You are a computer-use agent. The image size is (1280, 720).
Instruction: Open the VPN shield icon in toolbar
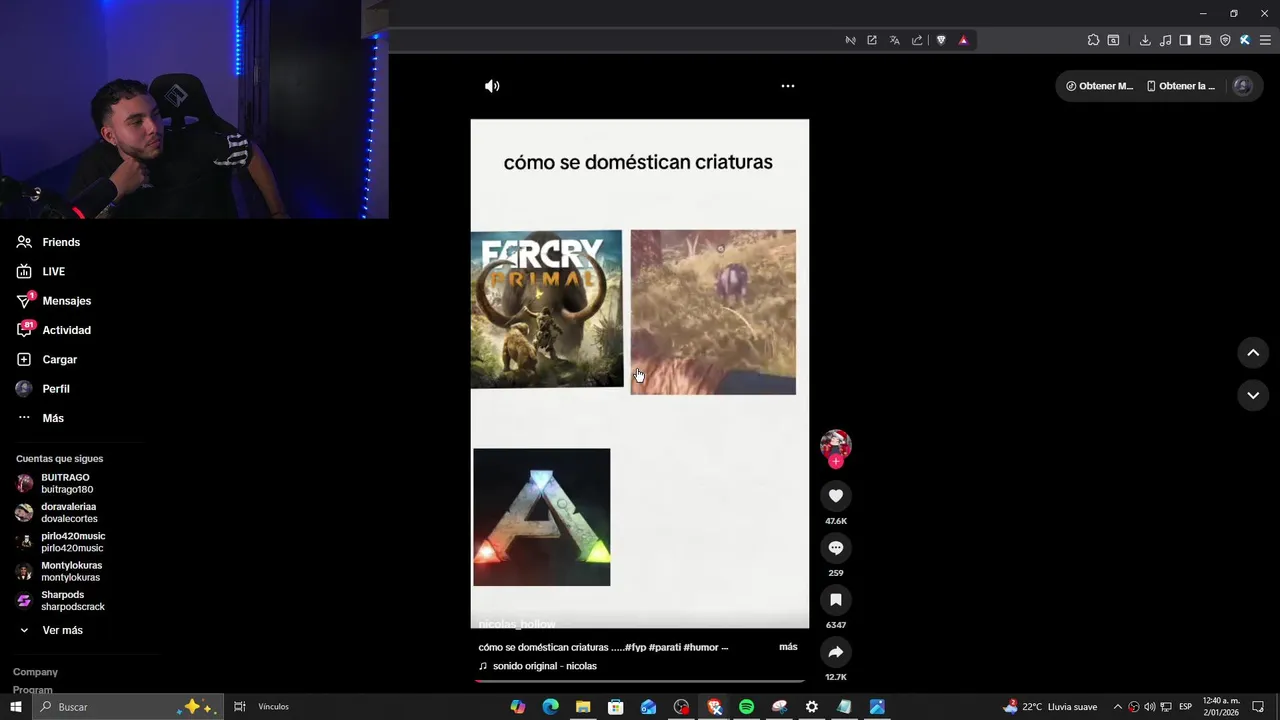point(1225,40)
